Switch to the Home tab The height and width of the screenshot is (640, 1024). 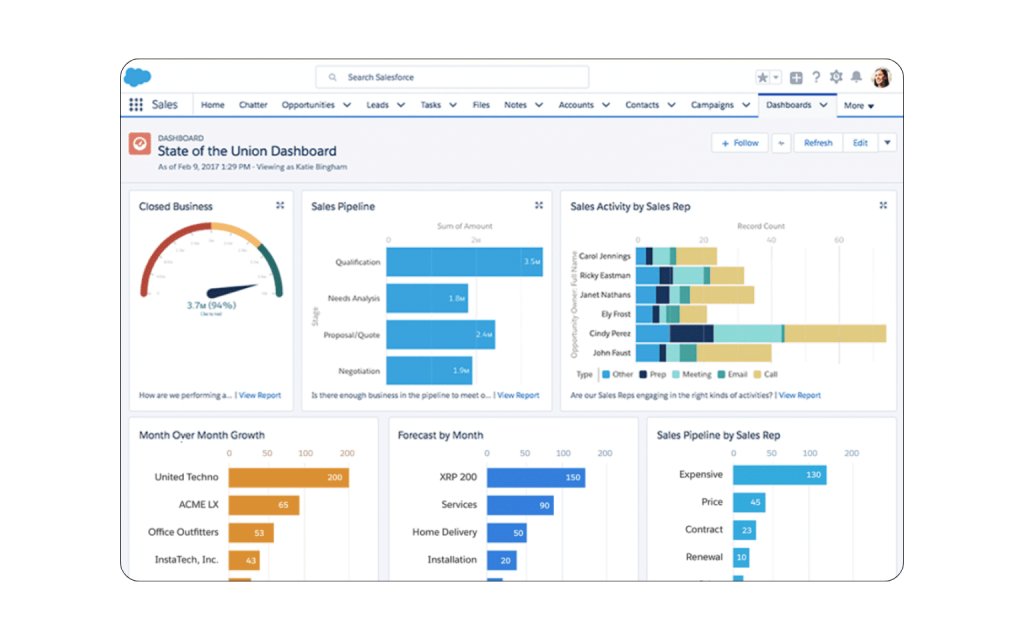212,104
